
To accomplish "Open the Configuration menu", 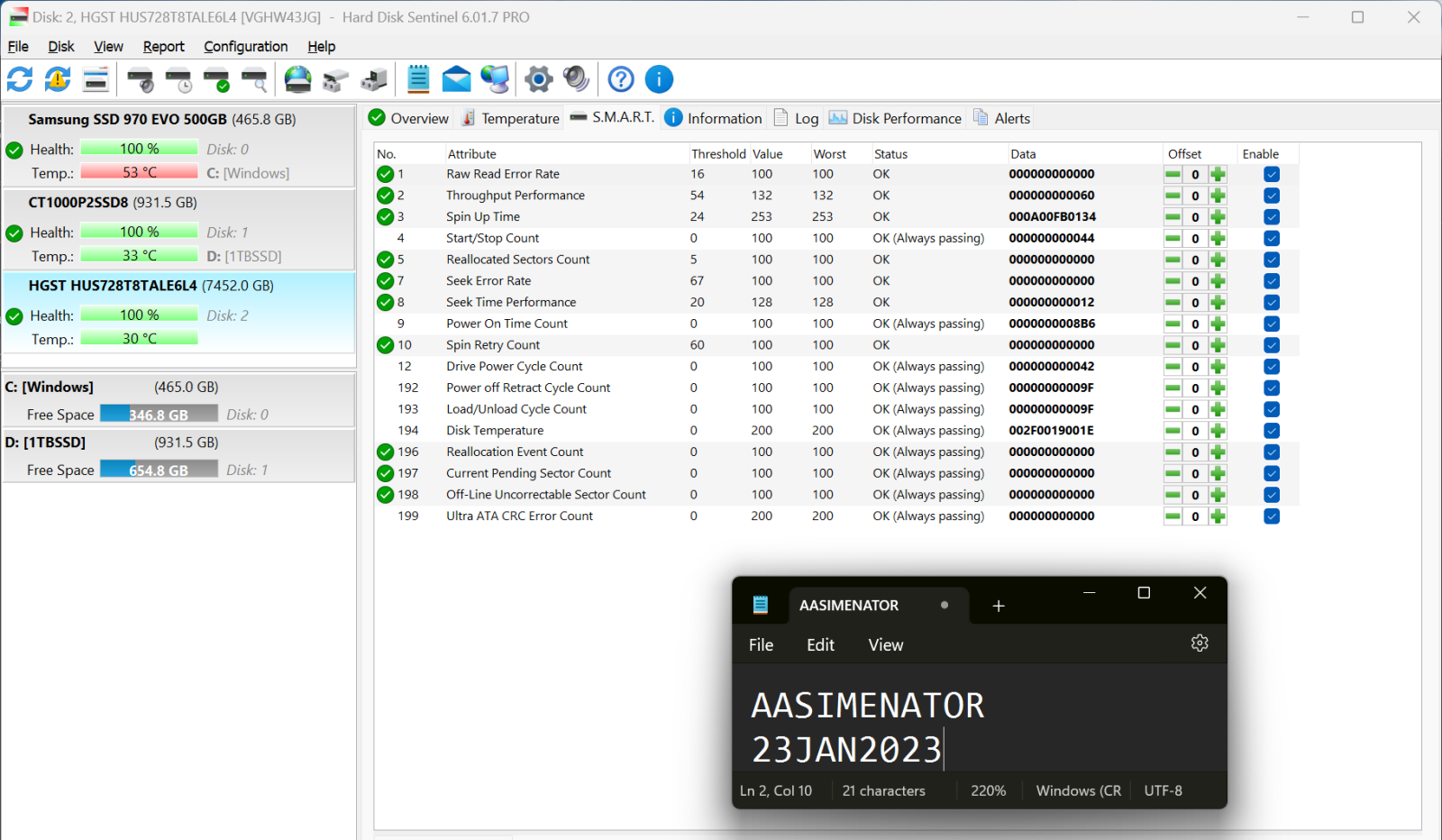I will [x=245, y=47].
